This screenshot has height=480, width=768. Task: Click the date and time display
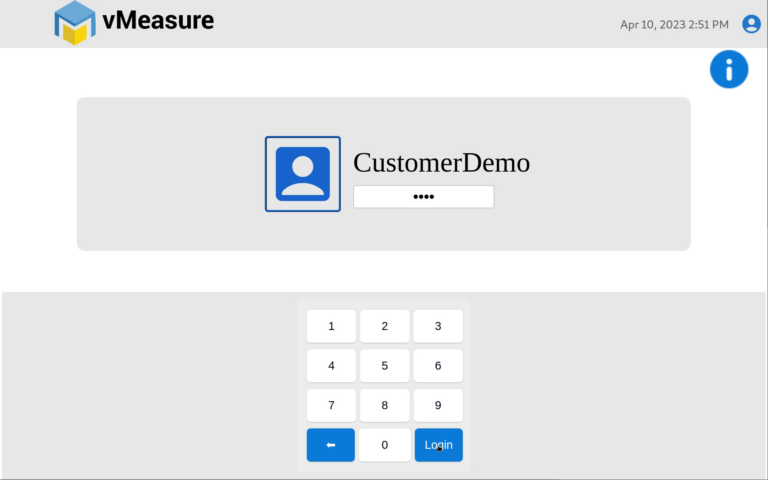tap(674, 24)
